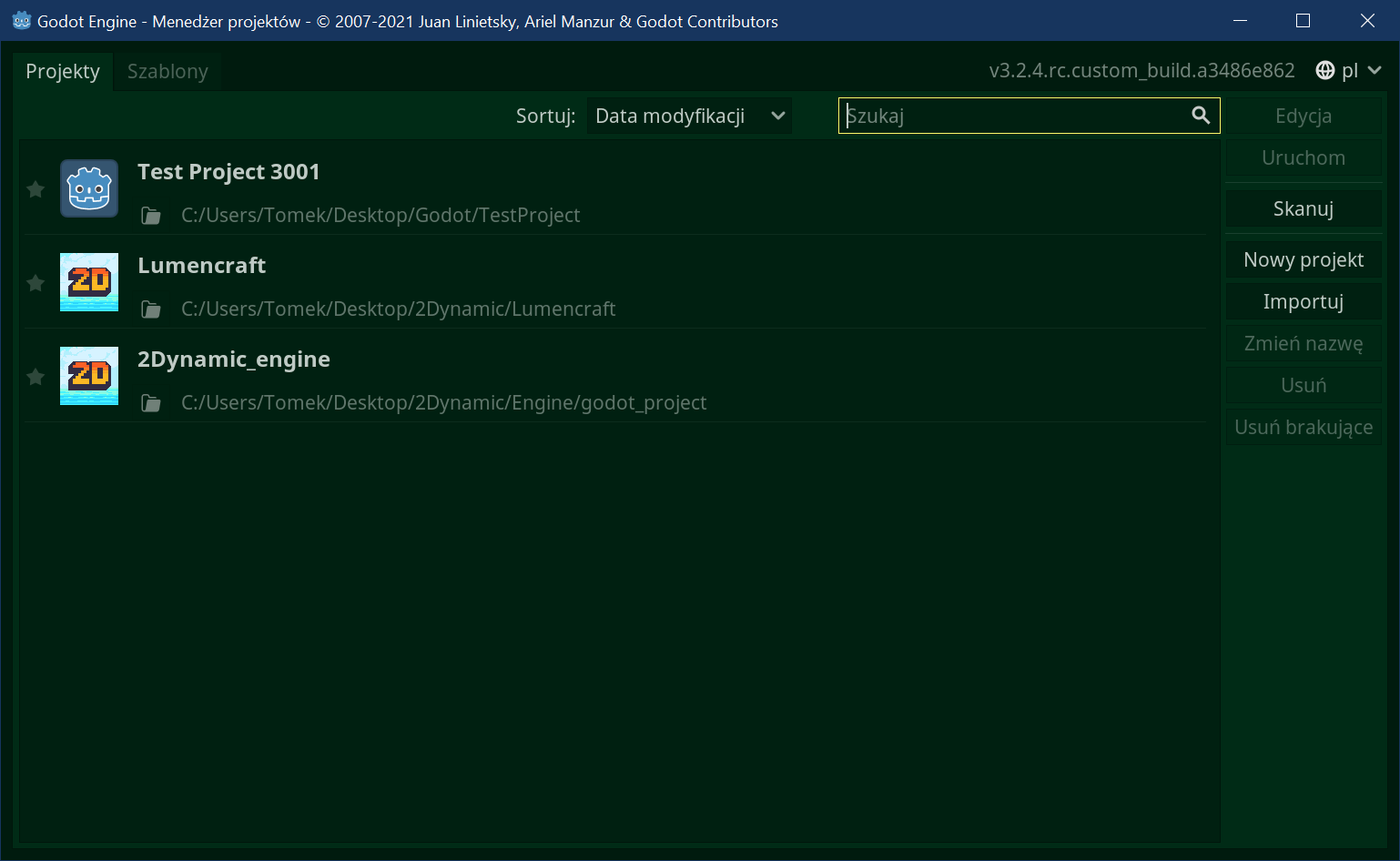Screen dimensions: 1400x861
Task: Open folder icon for TestProject path
Action: click(x=151, y=216)
